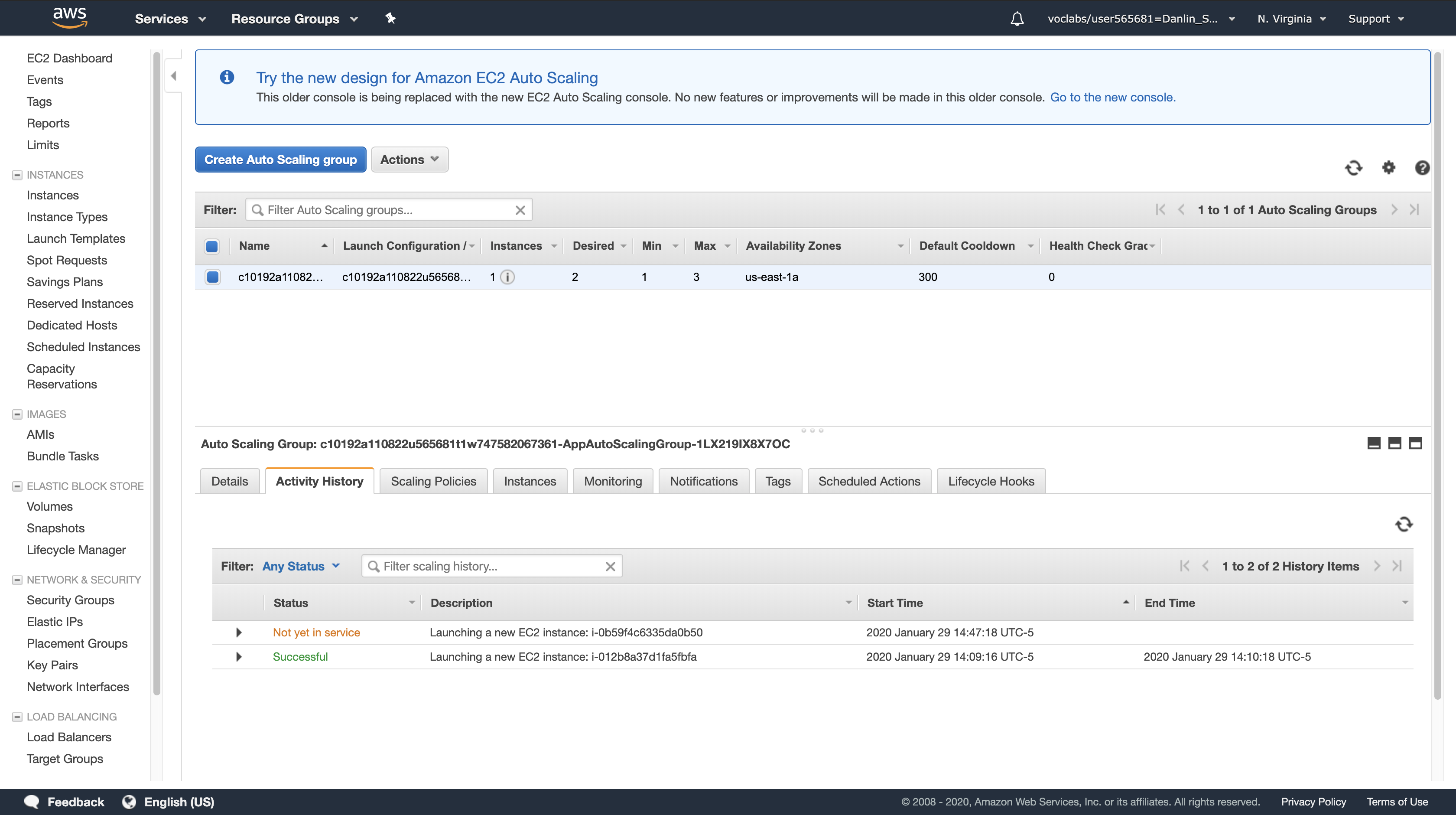Collapse the left navigation sidebar arrow
Image resolution: width=1456 pixels, height=815 pixels.
point(173,76)
